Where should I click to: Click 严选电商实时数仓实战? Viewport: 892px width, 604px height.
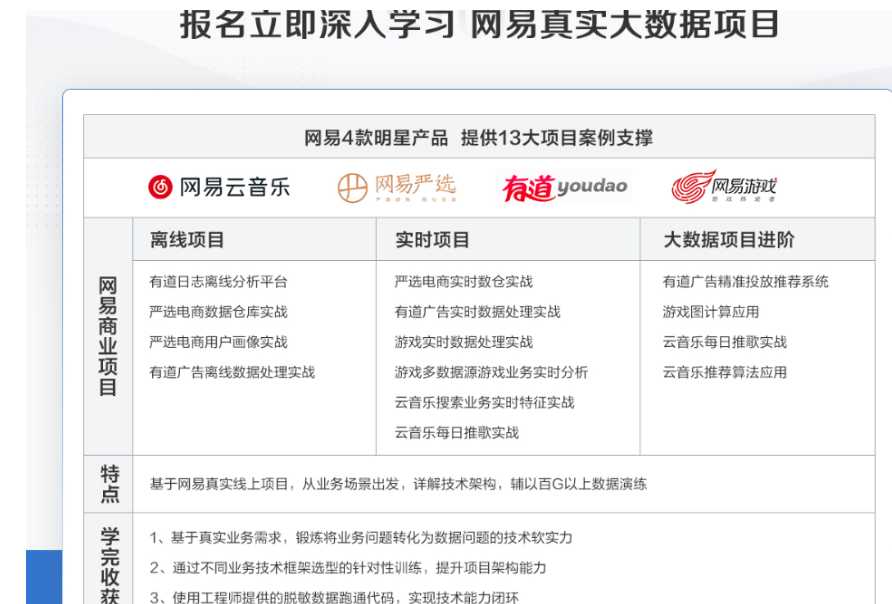(x=464, y=282)
